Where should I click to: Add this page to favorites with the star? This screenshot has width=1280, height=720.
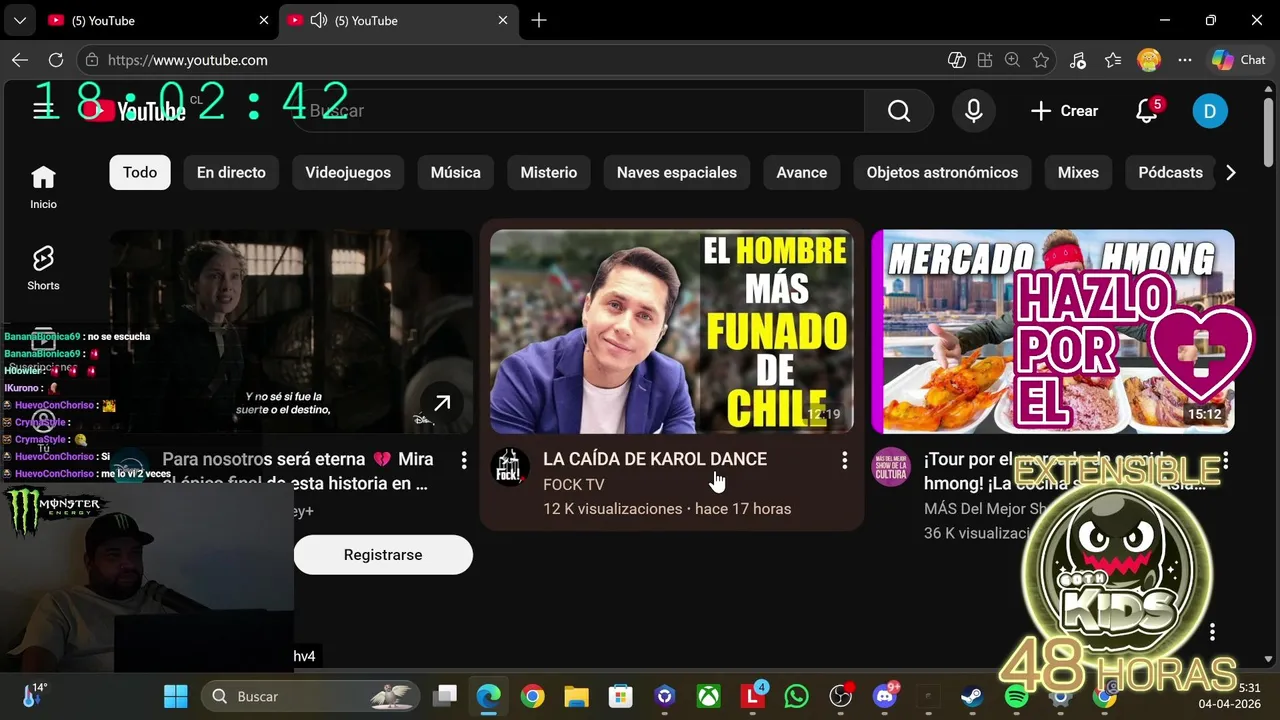(x=1041, y=60)
